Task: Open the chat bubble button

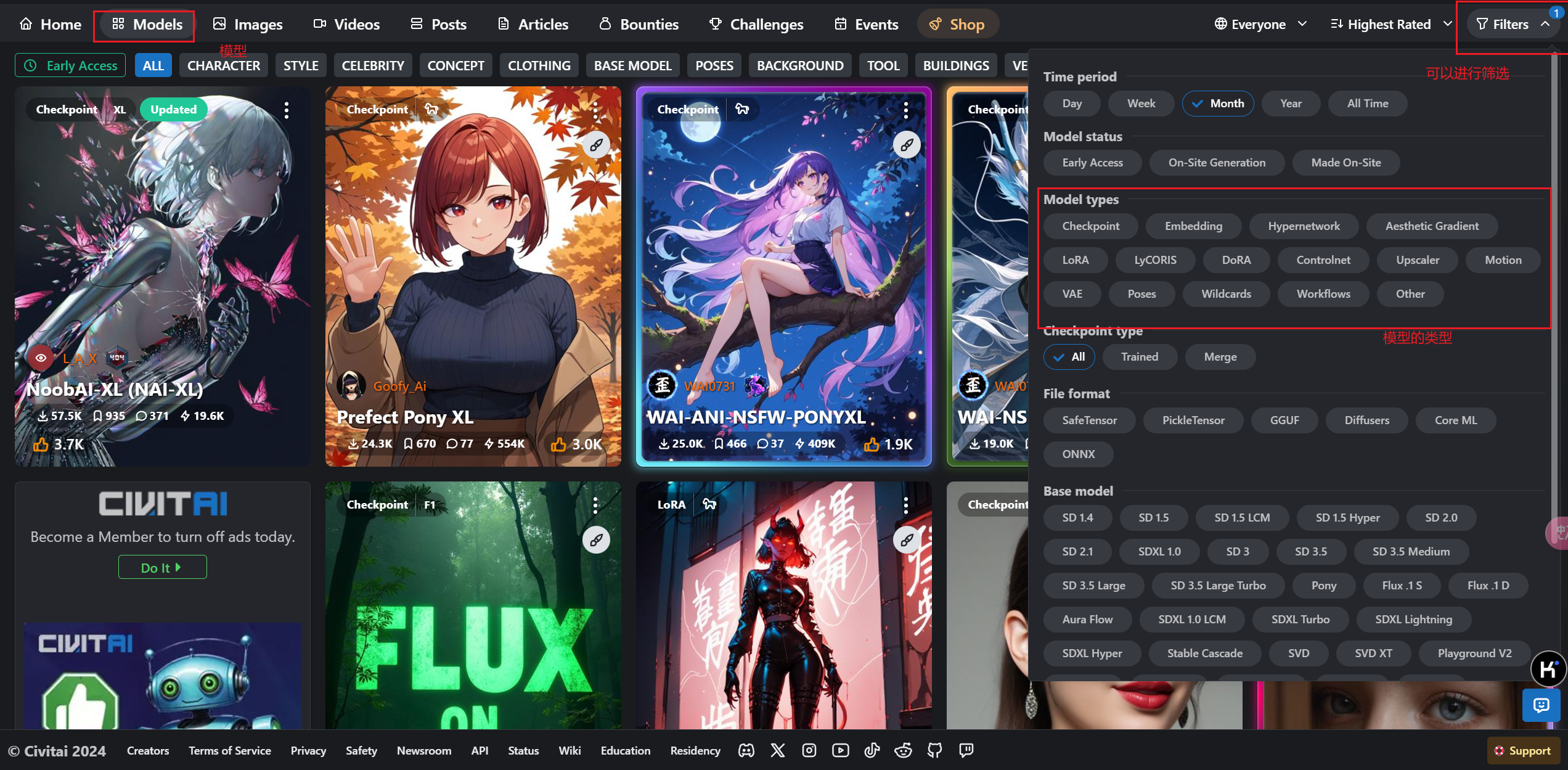Action: point(1541,705)
